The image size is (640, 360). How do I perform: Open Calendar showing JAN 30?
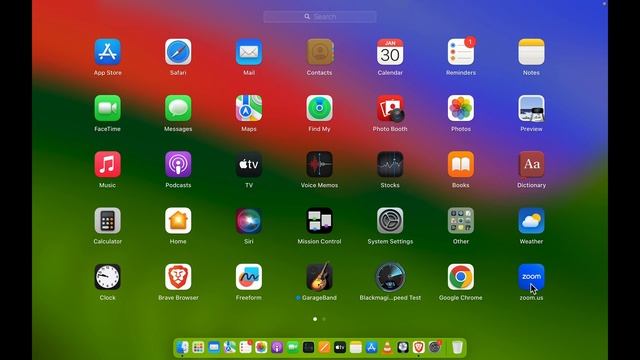pos(390,52)
